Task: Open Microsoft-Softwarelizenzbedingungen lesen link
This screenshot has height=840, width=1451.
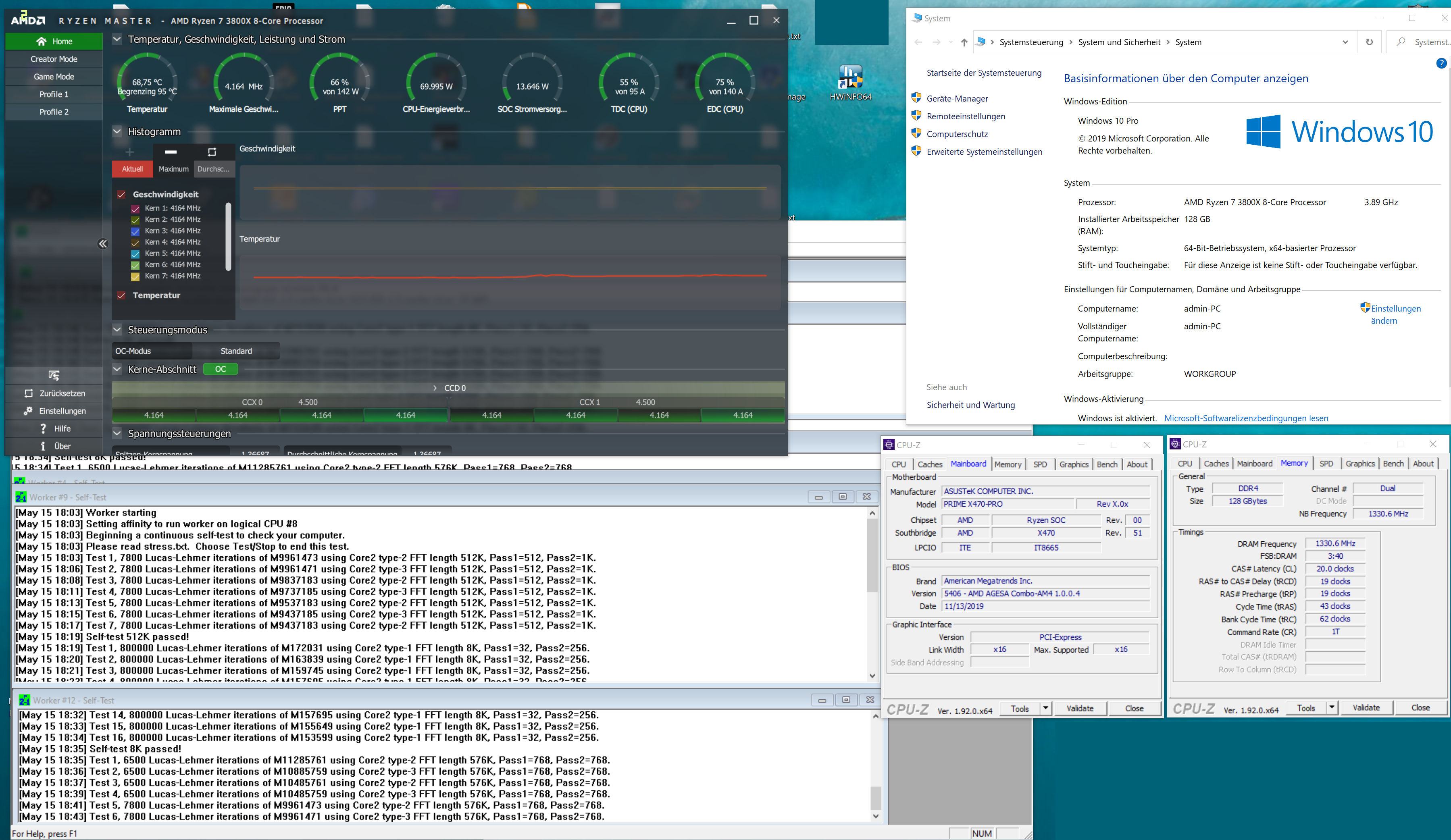Action: click(1246, 418)
